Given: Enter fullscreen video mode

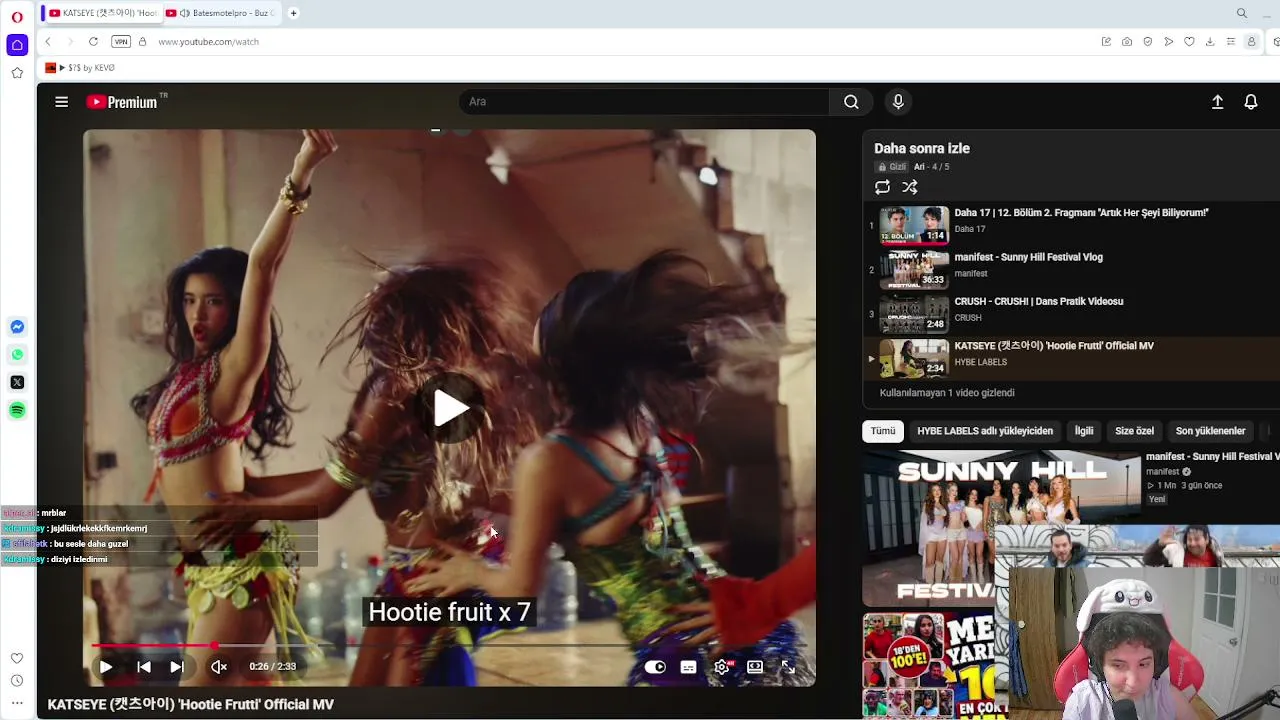Looking at the screenshot, I should click(788, 667).
